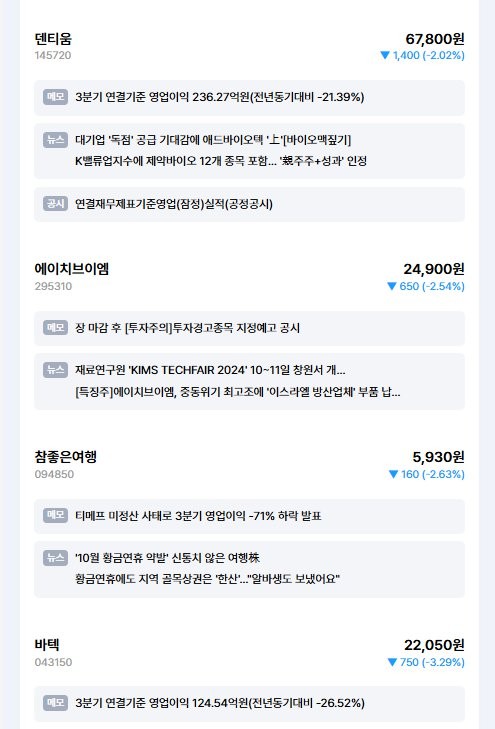
Task: Open the 이스라엘 방산업체 특징주 headline
Action: (x=238, y=392)
